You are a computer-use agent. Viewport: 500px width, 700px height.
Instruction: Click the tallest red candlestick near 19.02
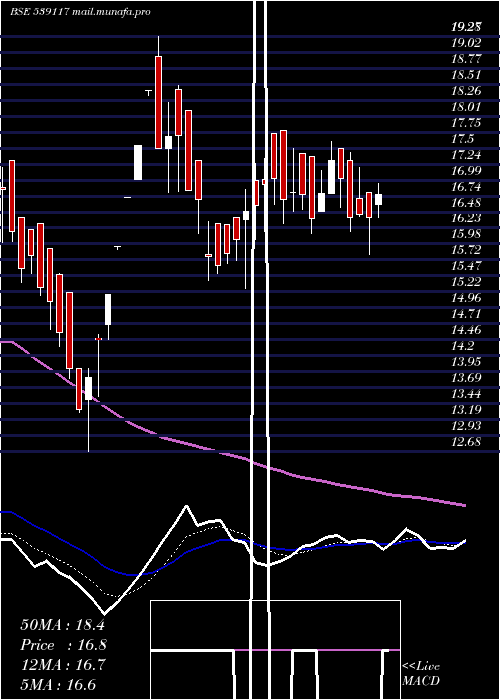158,102
